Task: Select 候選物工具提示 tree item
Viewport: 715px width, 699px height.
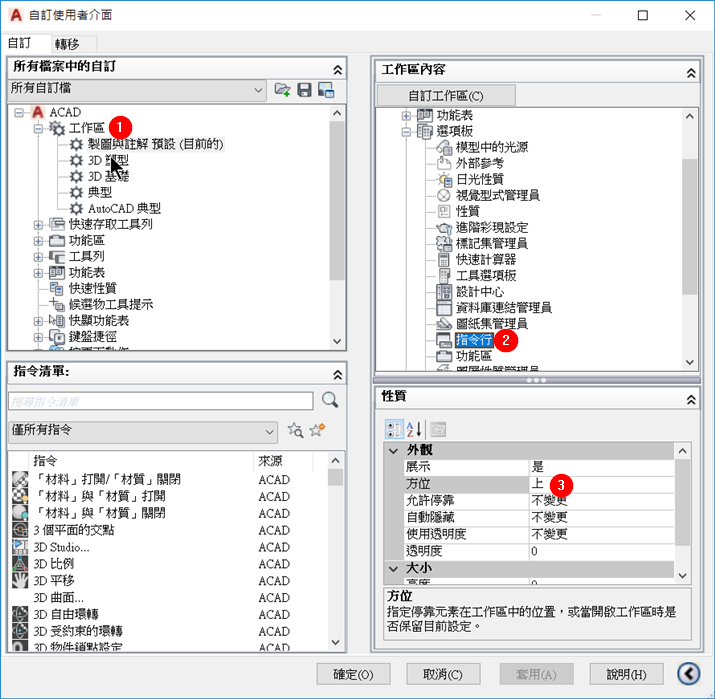Action: coord(111,305)
